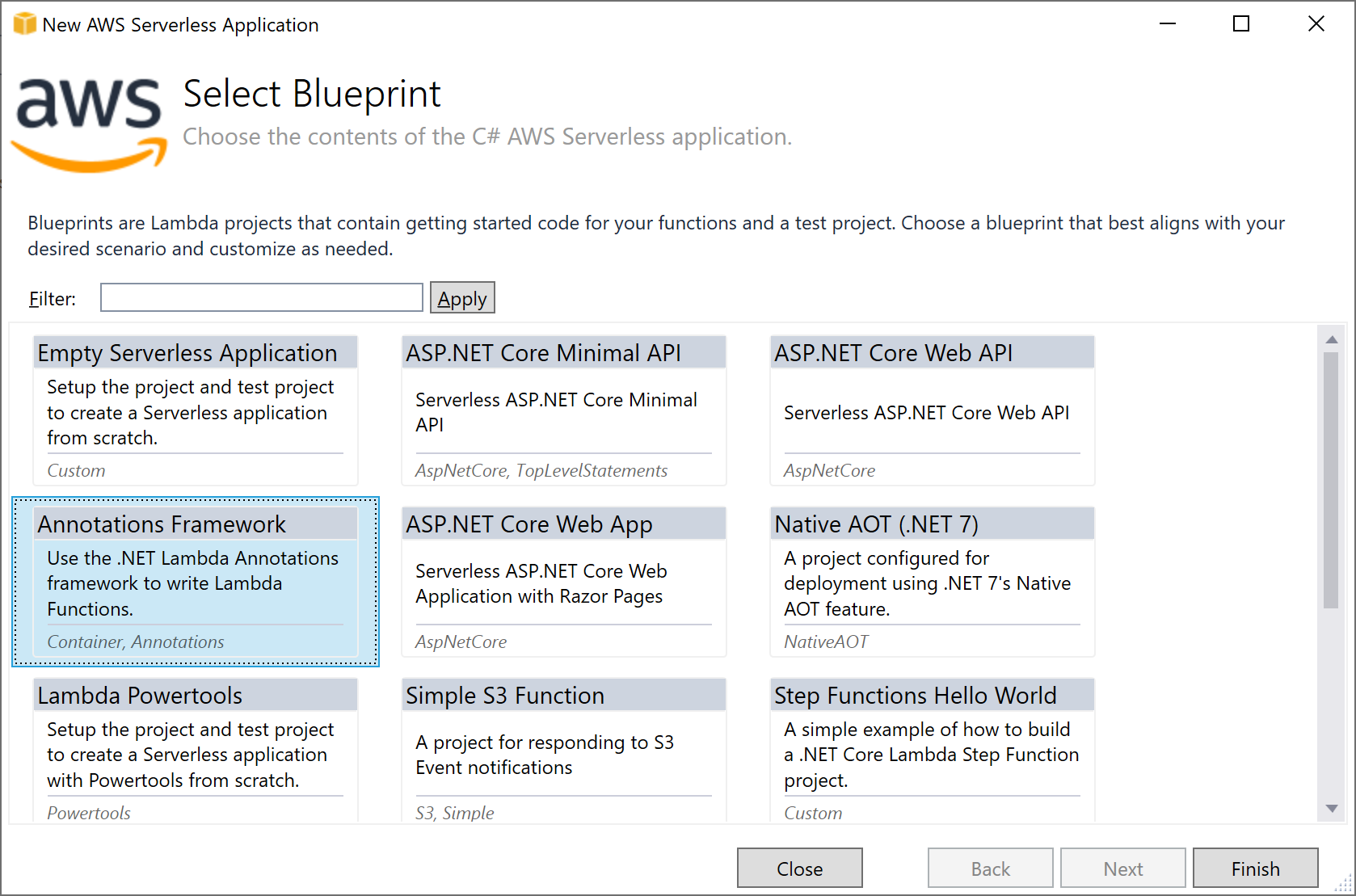1356x896 pixels.
Task: Click the scrollbar down arrow
Action: 1332,808
